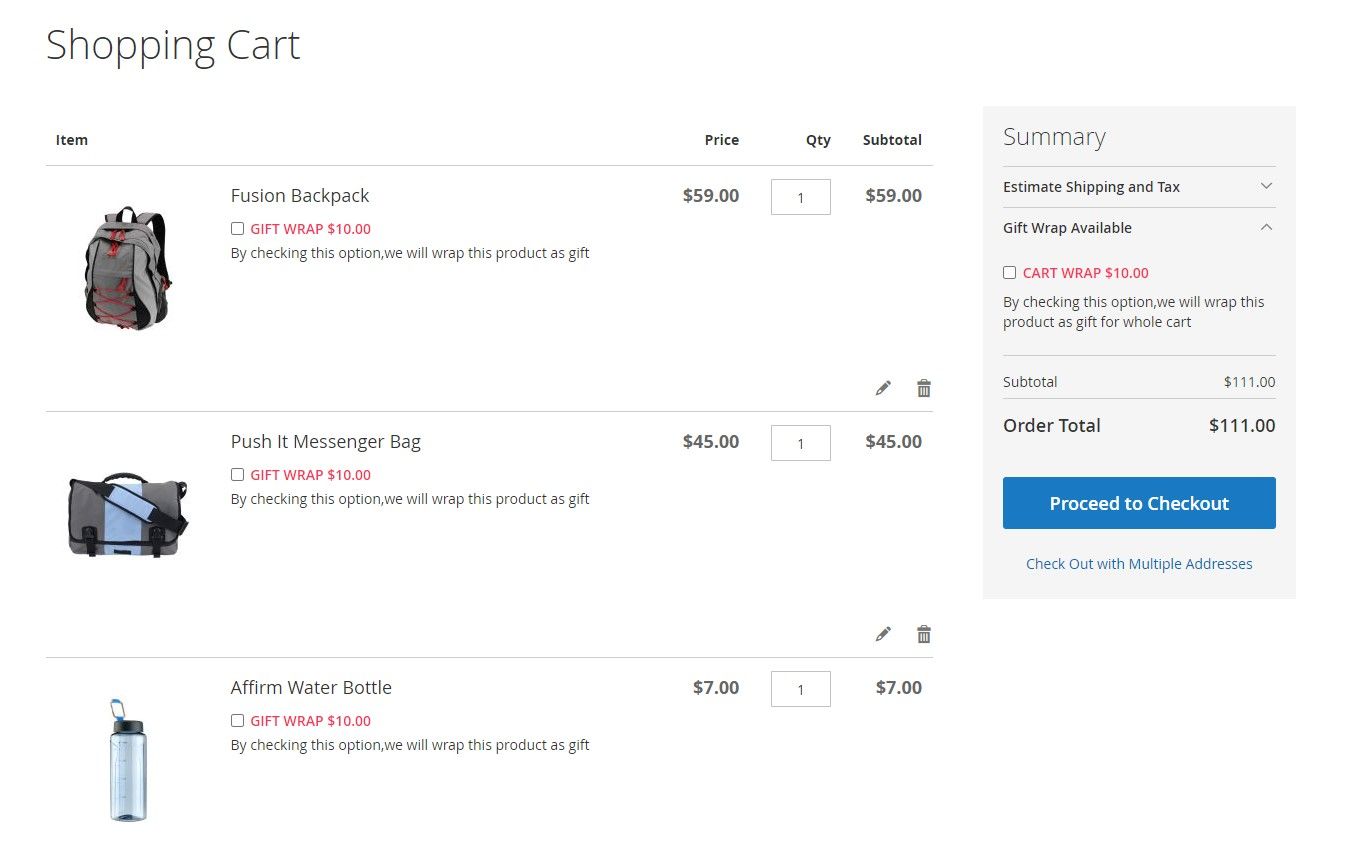Open Check Out with Multiple Addresses
Viewport: 1370px width, 858px height.
[x=1138, y=563]
